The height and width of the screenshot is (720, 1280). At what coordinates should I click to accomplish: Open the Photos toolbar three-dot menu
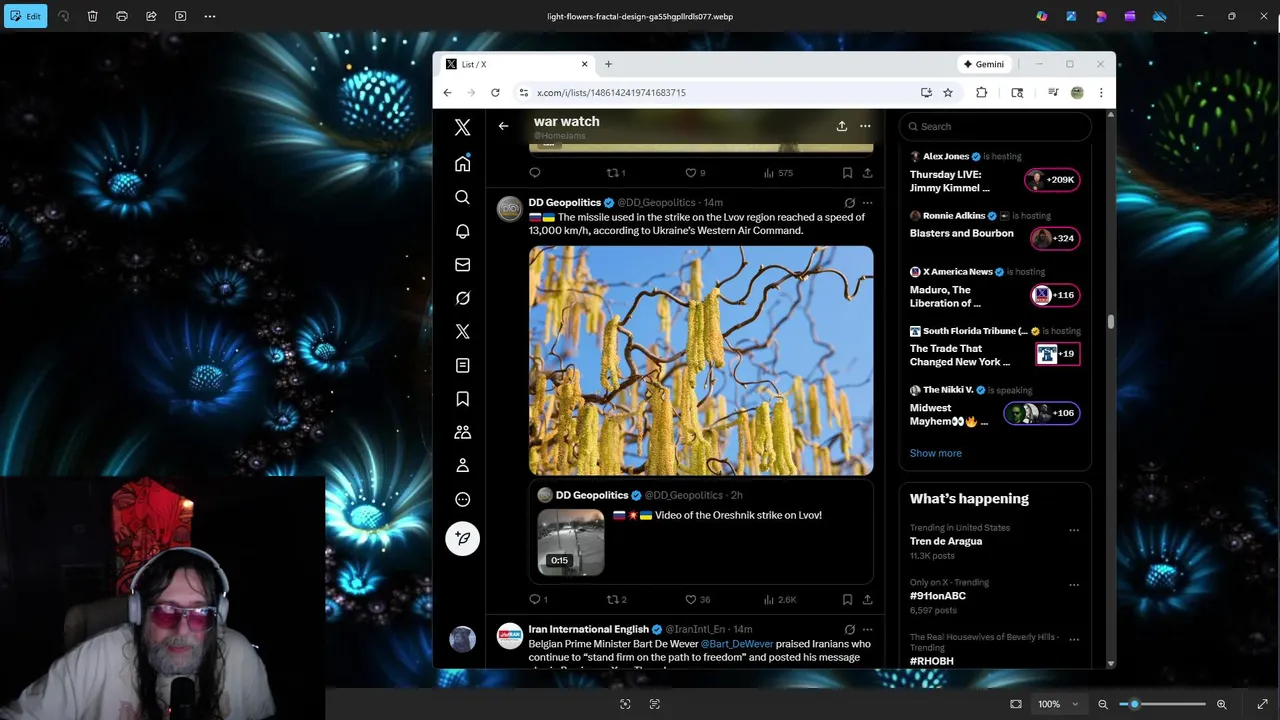tap(210, 16)
